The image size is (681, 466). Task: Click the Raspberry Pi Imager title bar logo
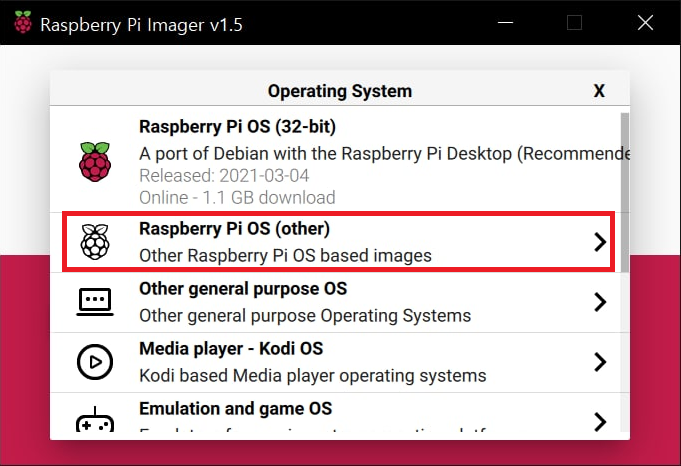[23, 22]
